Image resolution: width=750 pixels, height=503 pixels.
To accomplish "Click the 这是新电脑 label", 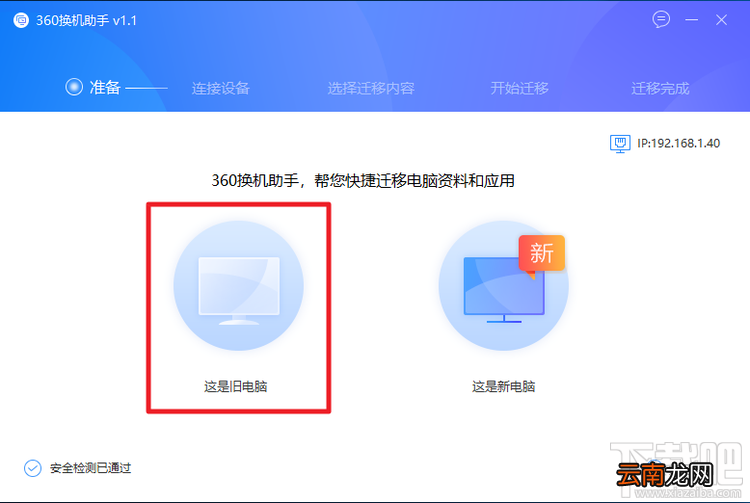I will click(504, 386).
